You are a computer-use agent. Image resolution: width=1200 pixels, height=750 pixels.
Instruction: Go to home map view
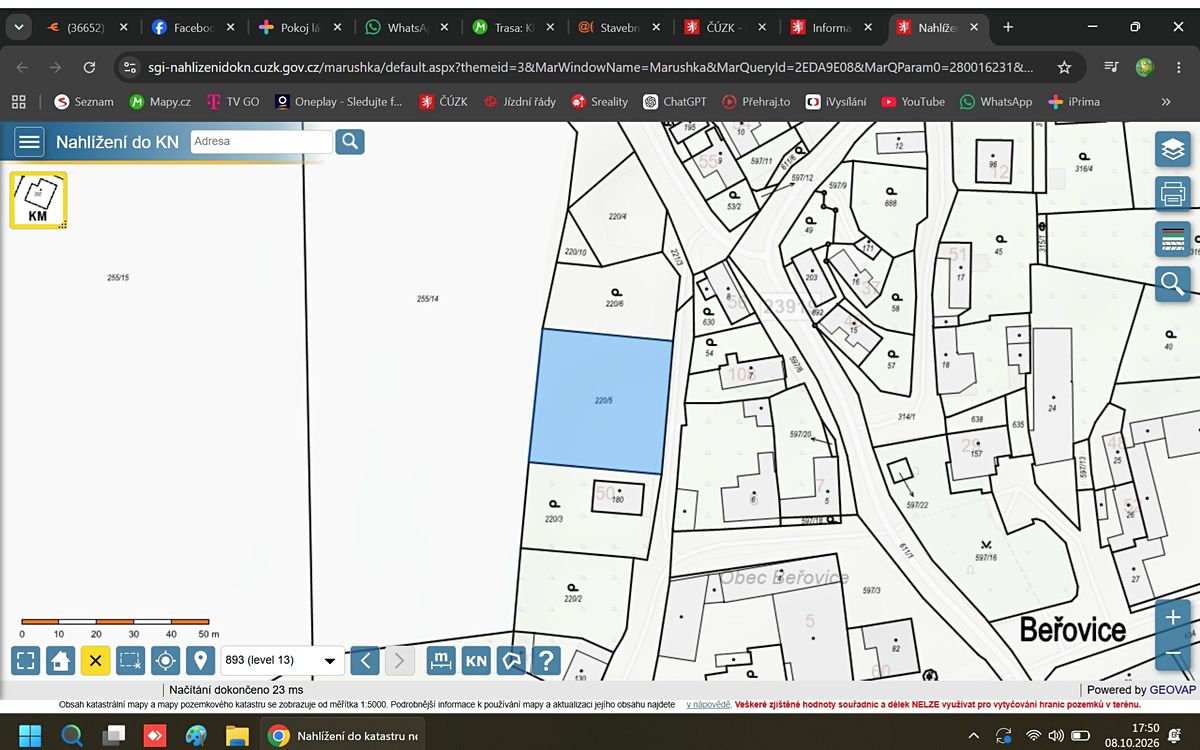click(x=61, y=660)
